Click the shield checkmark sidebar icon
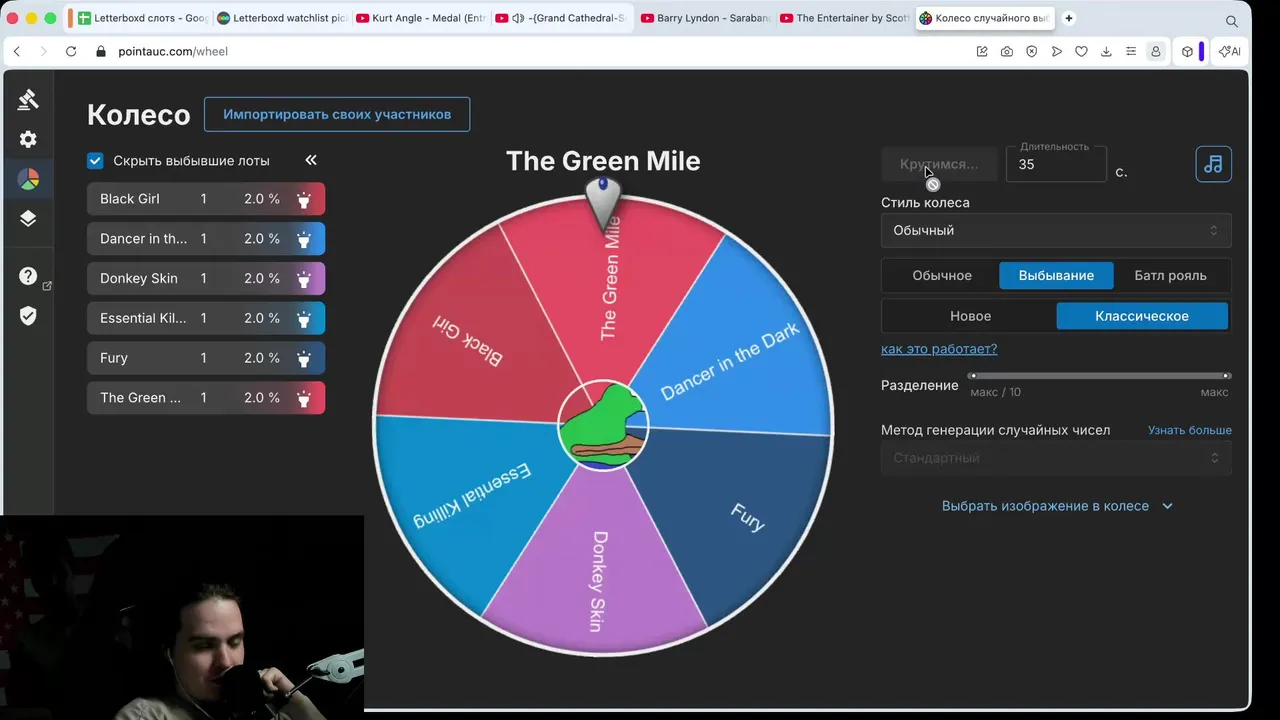Image resolution: width=1280 pixels, height=720 pixels. click(x=28, y=316)
